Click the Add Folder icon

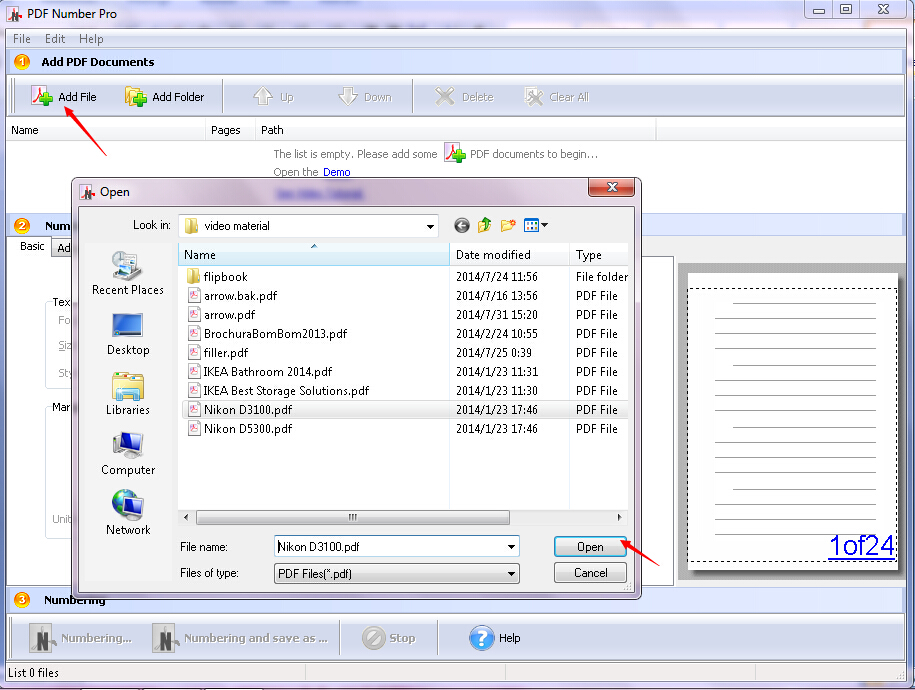click(x=134, y=96)
